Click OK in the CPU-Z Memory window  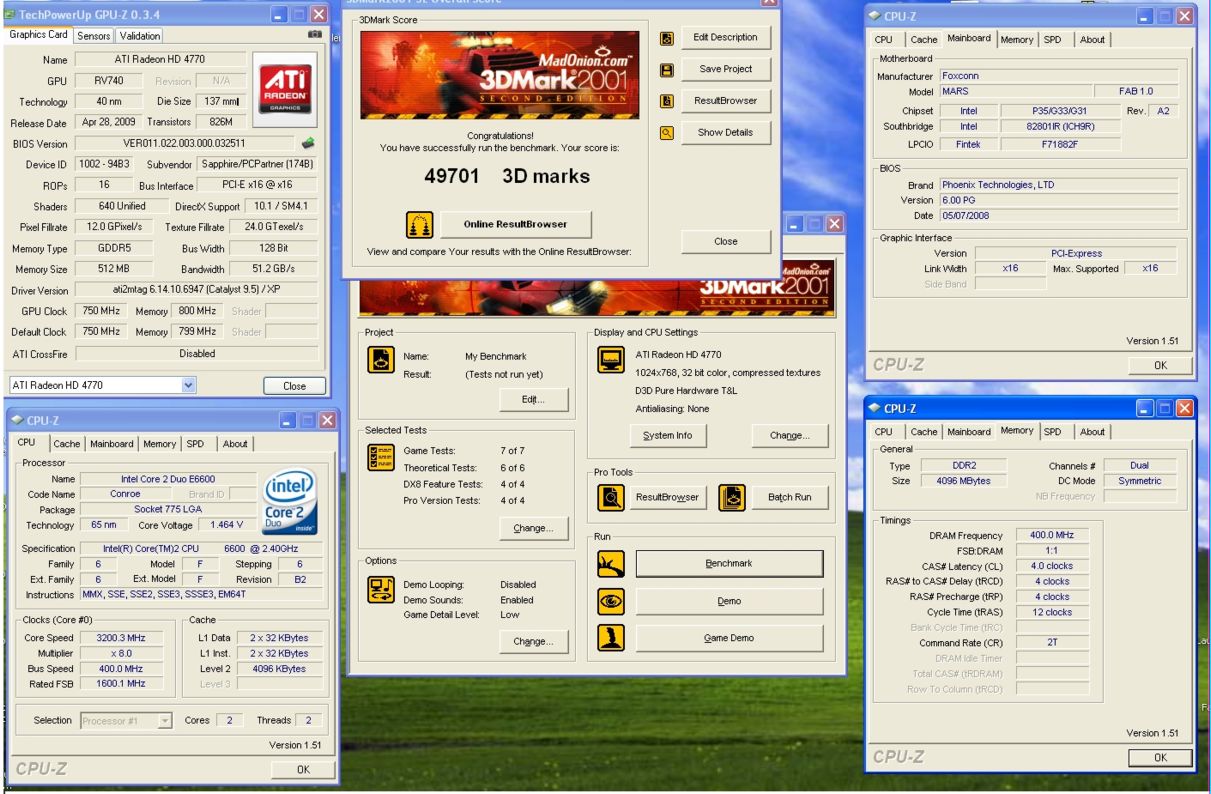[1160, 757]
